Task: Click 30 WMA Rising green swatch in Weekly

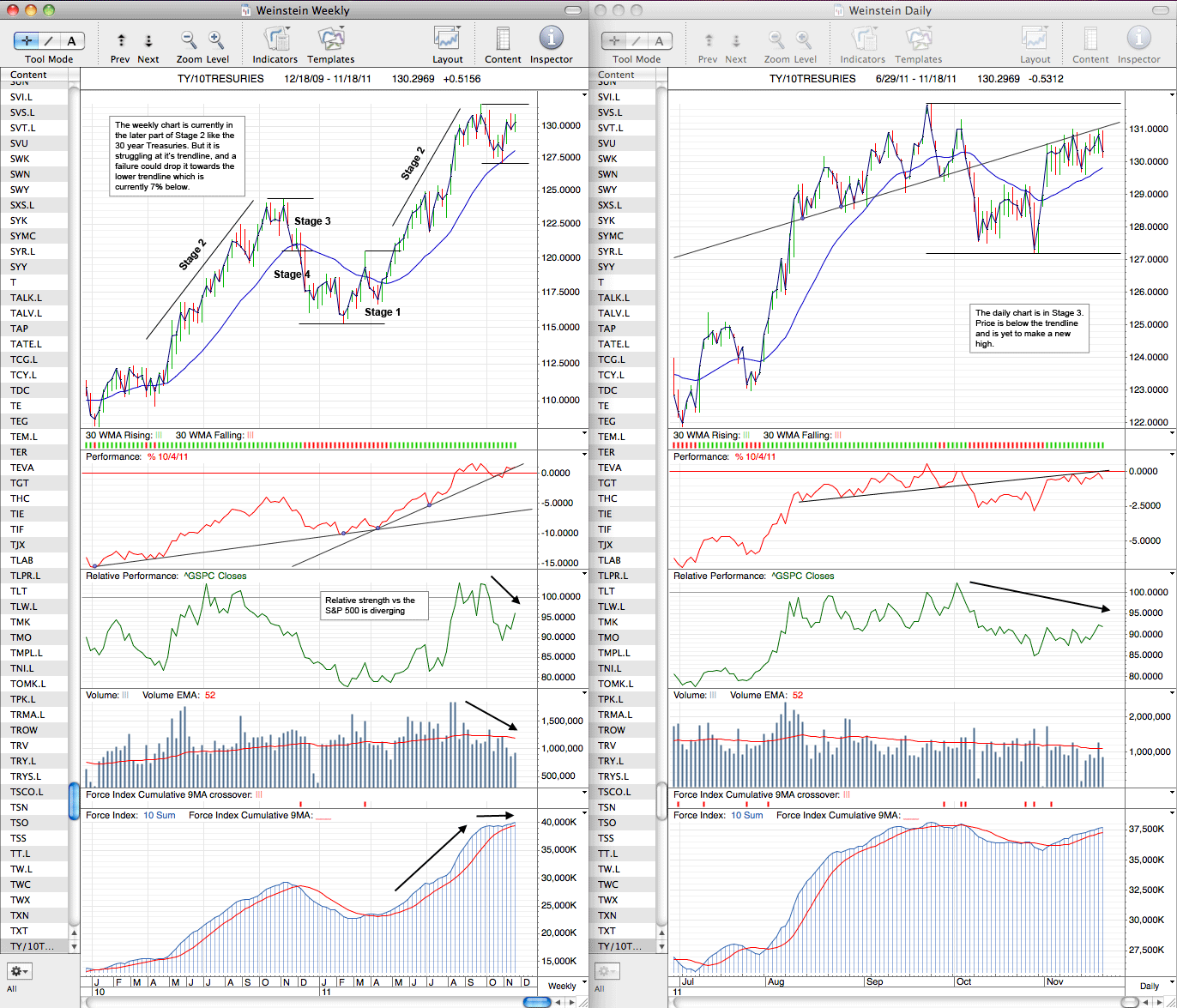Action: tap(158, 436)
